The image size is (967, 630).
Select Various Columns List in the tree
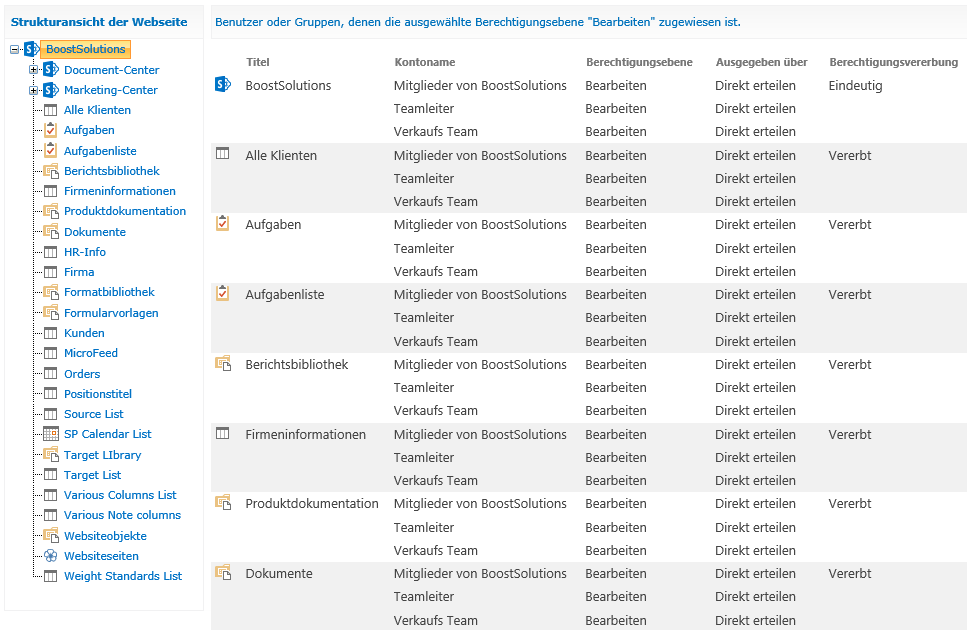click(x=120, y=495)
